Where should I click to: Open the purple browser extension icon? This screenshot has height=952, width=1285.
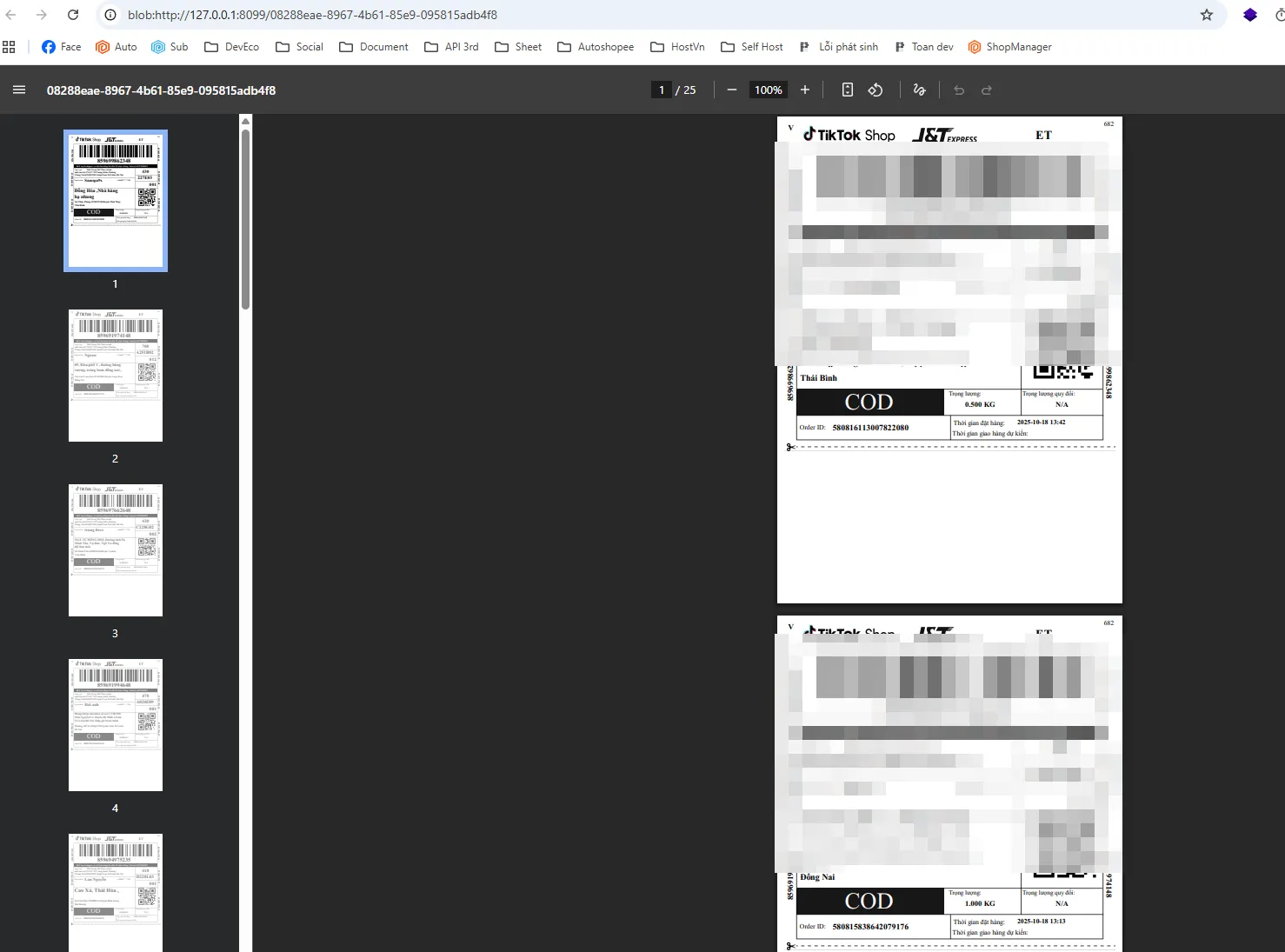coord(1250,15)
